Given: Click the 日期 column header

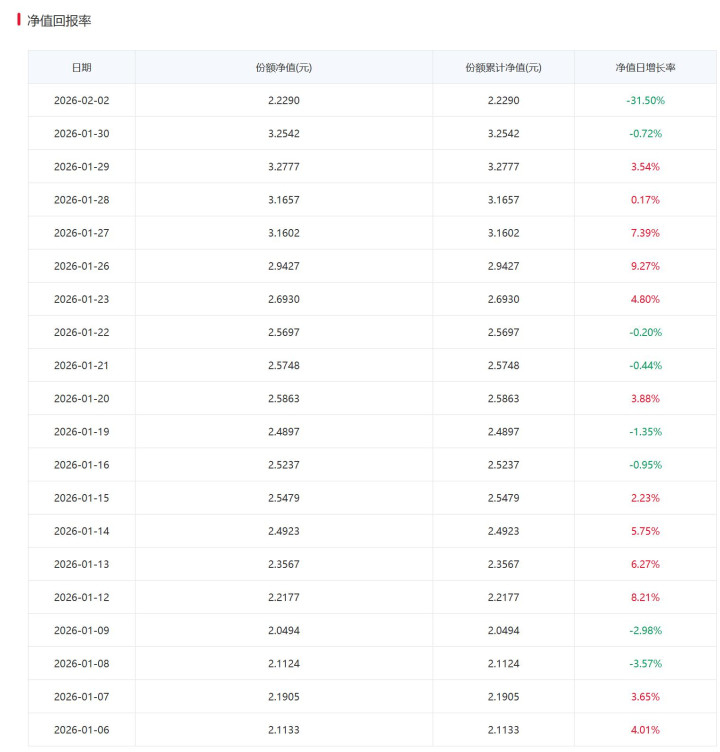Looking at the screenshot, I should click(x=81, y=67).
